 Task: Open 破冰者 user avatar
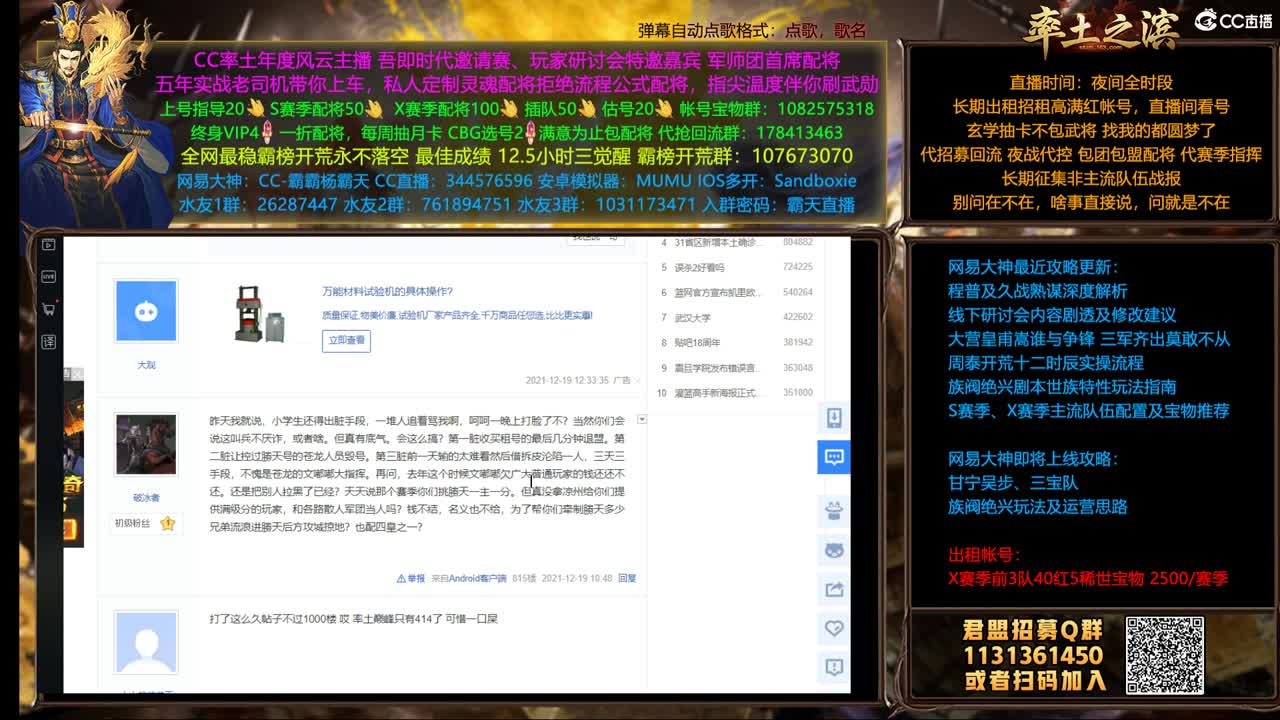pos(146,444)
